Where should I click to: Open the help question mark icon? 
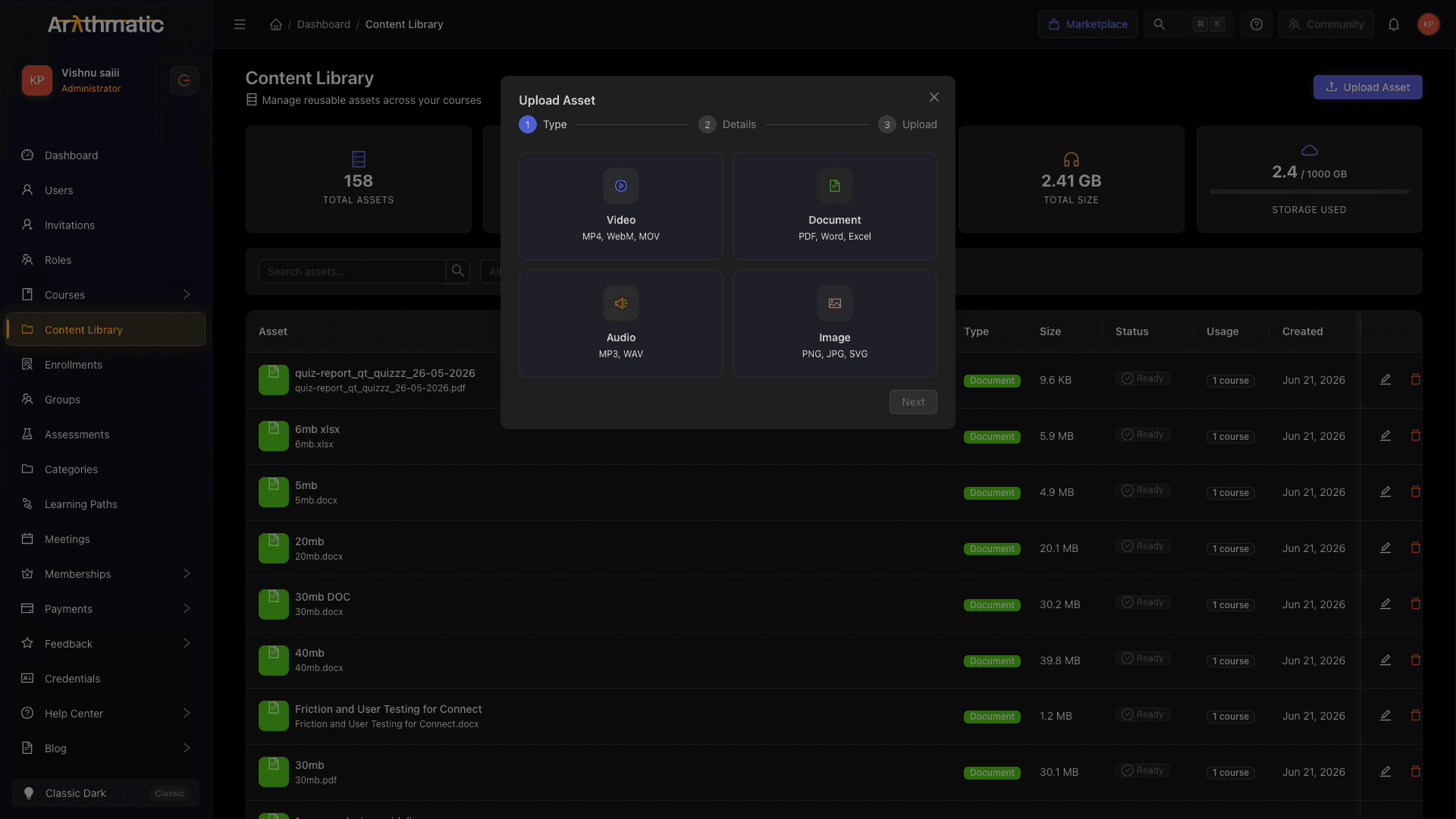1257,24
